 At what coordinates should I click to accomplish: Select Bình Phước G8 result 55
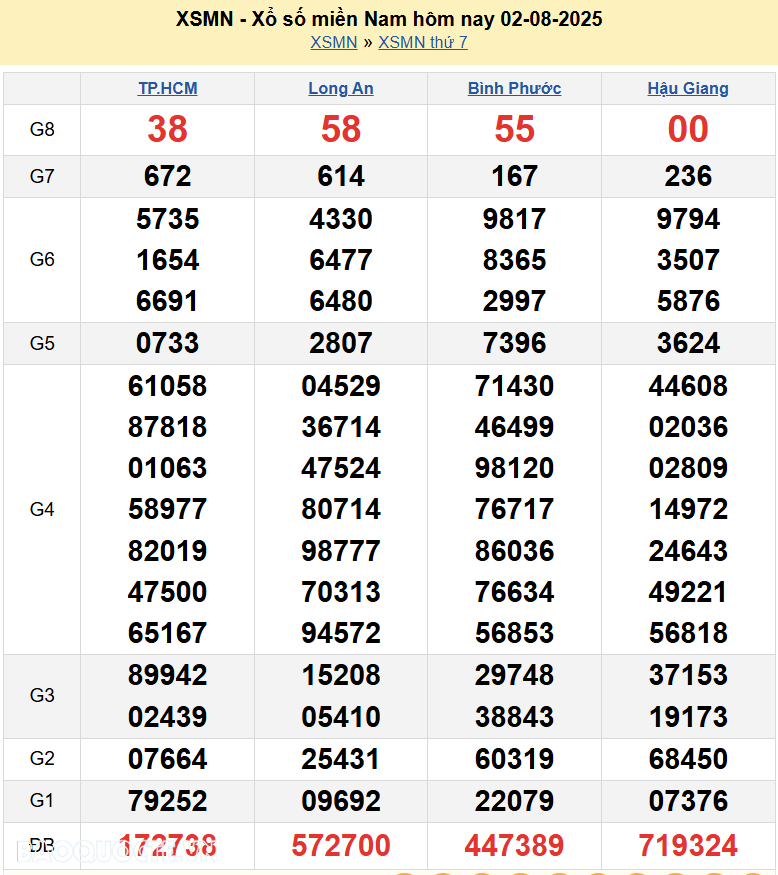pyautogui.click(x=514, y=129)
